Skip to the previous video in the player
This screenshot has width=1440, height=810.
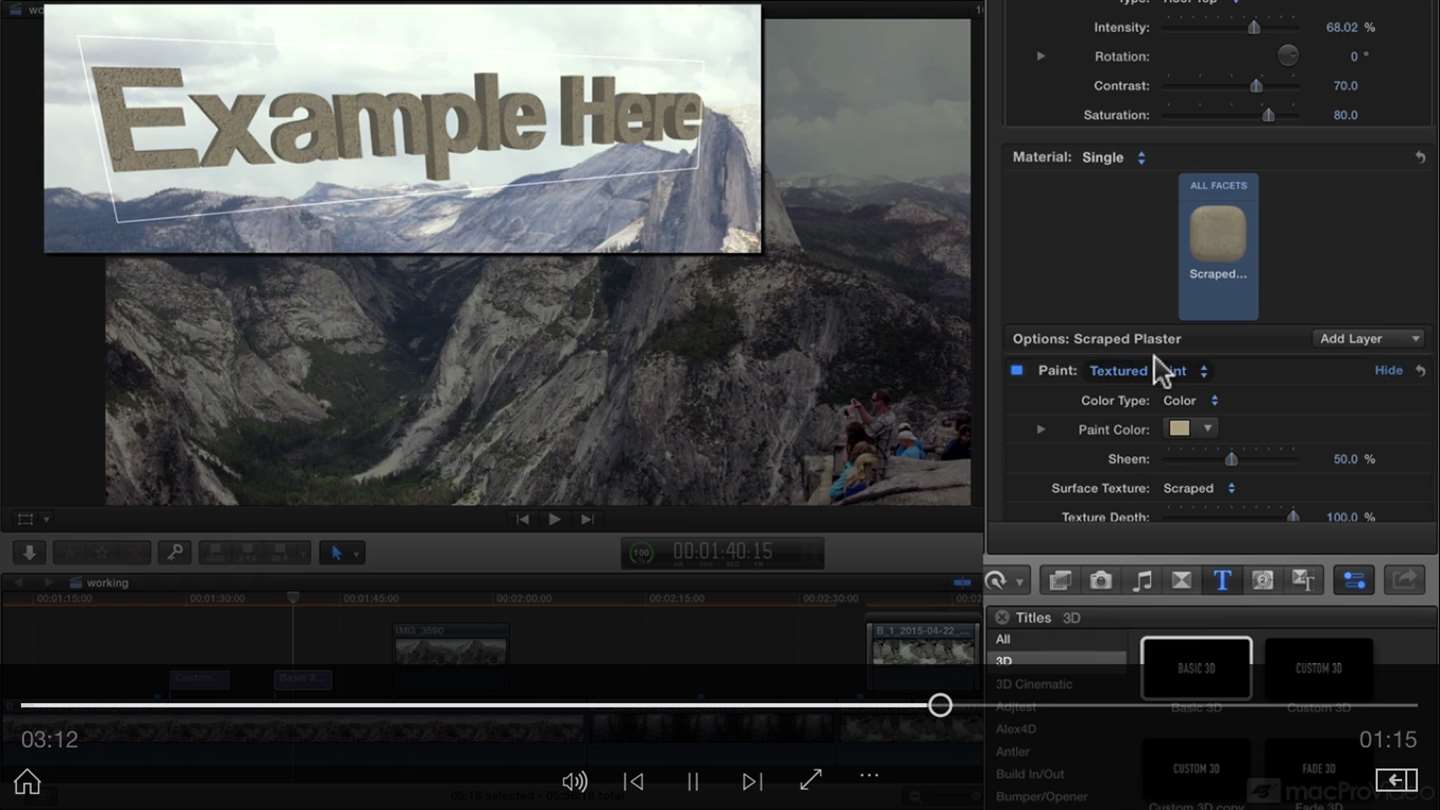(633, 781)
